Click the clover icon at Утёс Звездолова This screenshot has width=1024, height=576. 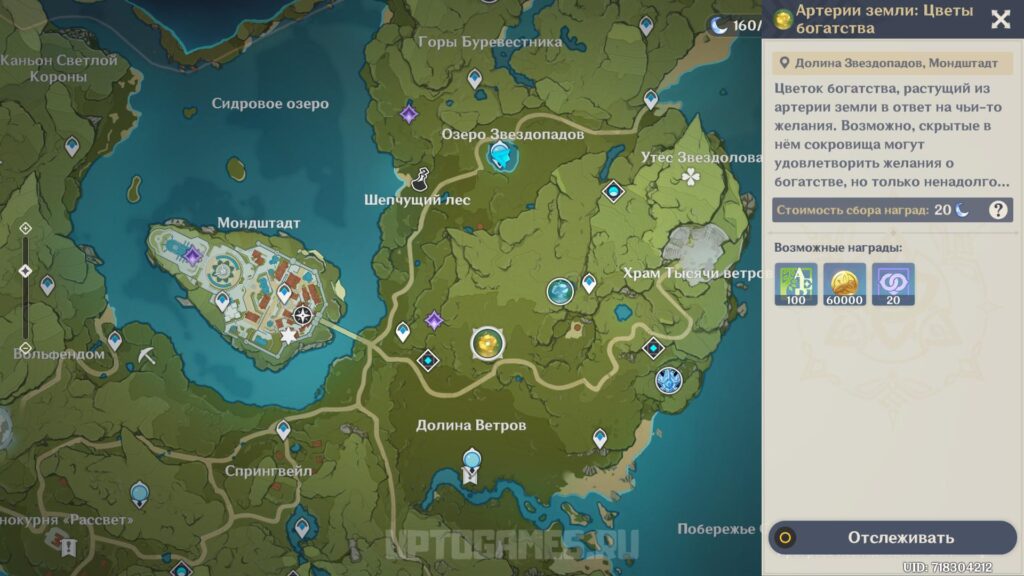tap(690, 177)
